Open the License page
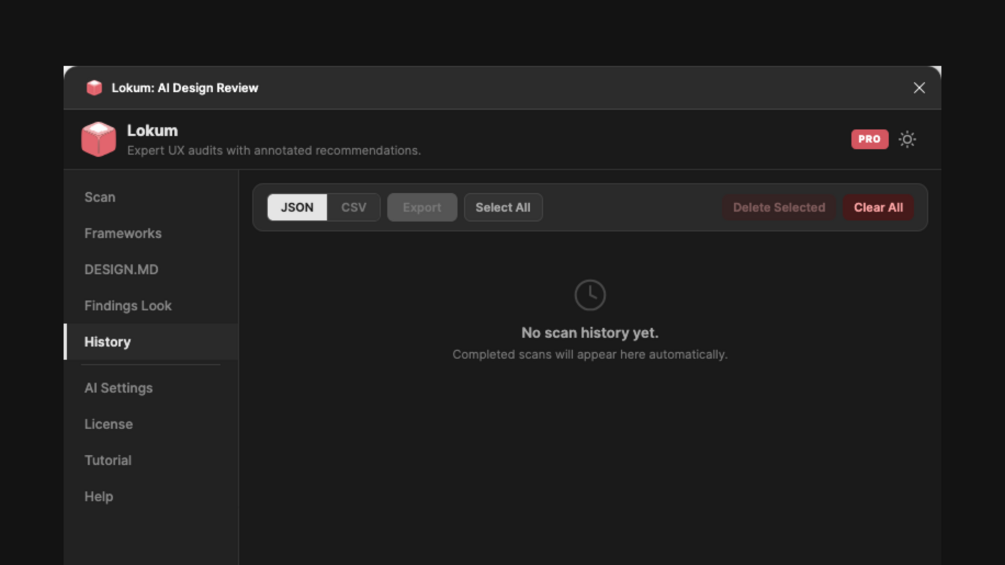This screenshot has height=565, width=1005. click(151, 424)
